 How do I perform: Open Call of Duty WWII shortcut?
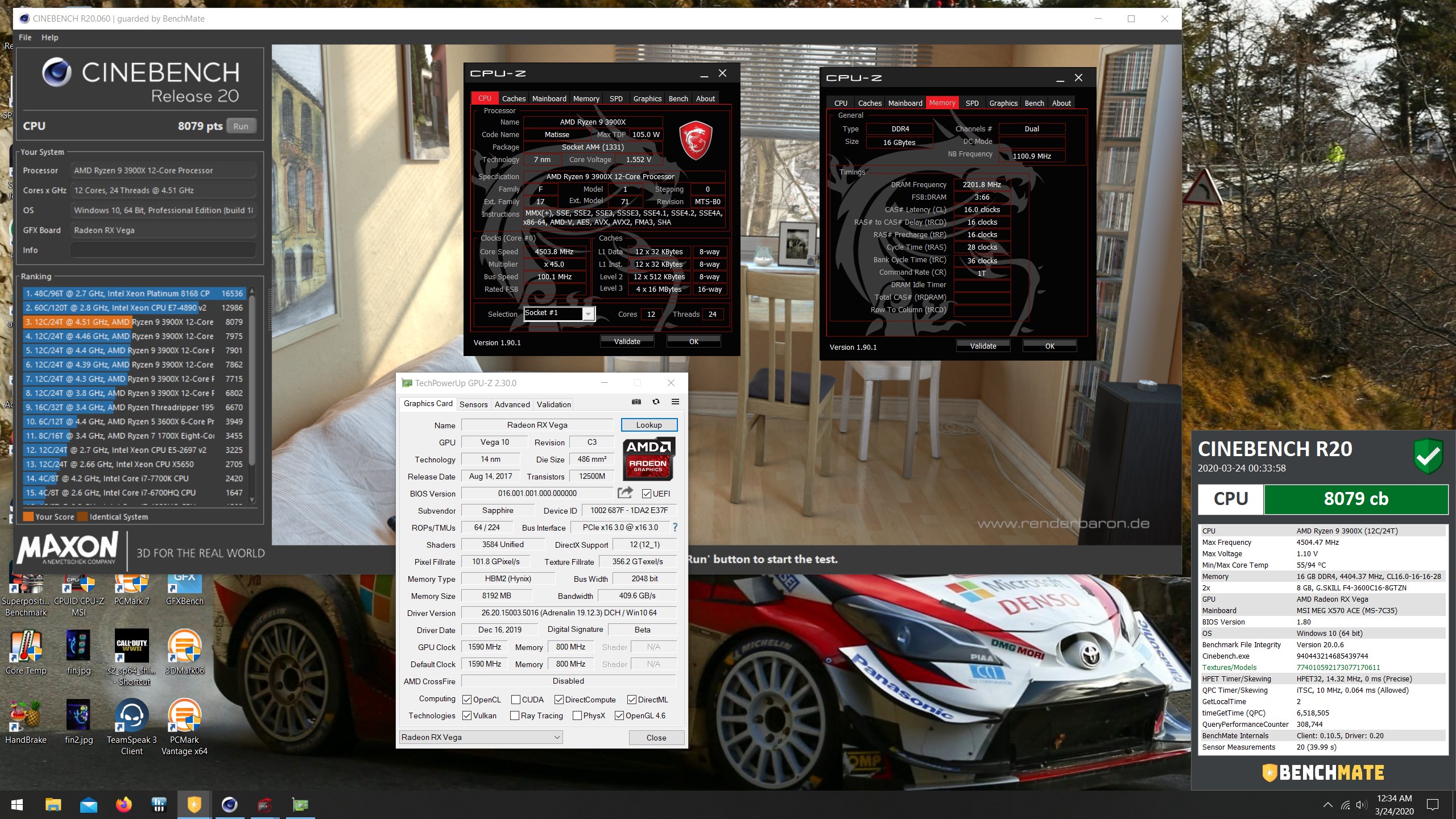click(x=132, y=657)
